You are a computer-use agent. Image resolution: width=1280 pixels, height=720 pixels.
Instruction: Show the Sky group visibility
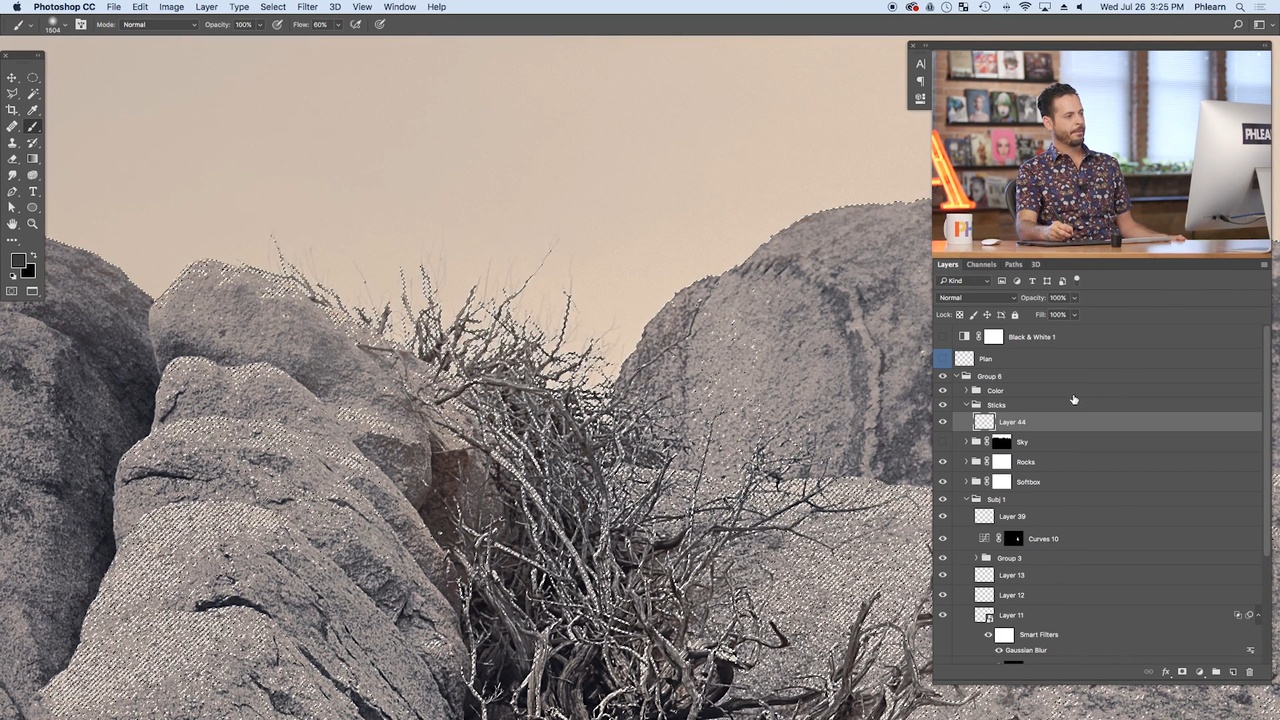[942, 442]
